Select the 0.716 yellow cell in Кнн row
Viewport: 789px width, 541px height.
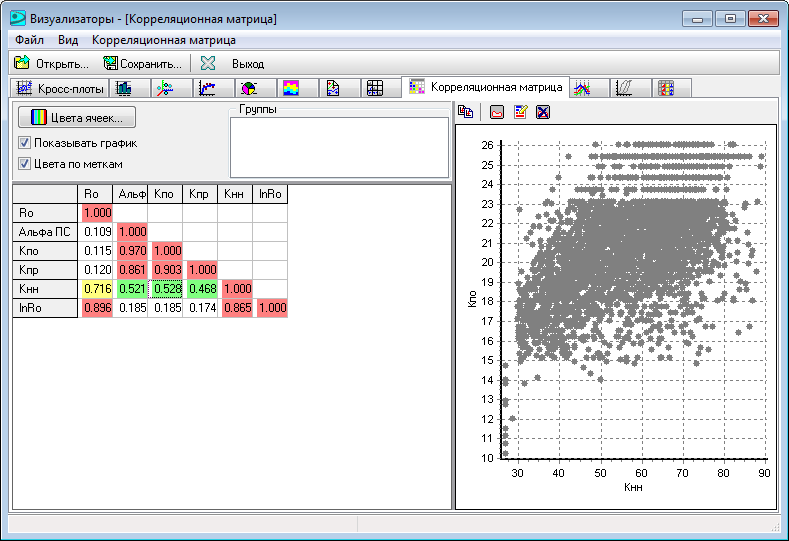point(97,289)
